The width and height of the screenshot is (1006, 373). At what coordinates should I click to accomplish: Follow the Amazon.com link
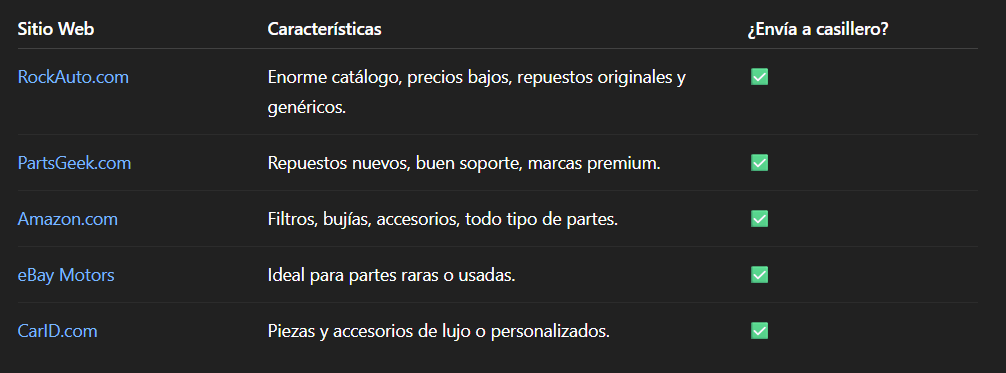pyautogui.click(x=67, y=219)
